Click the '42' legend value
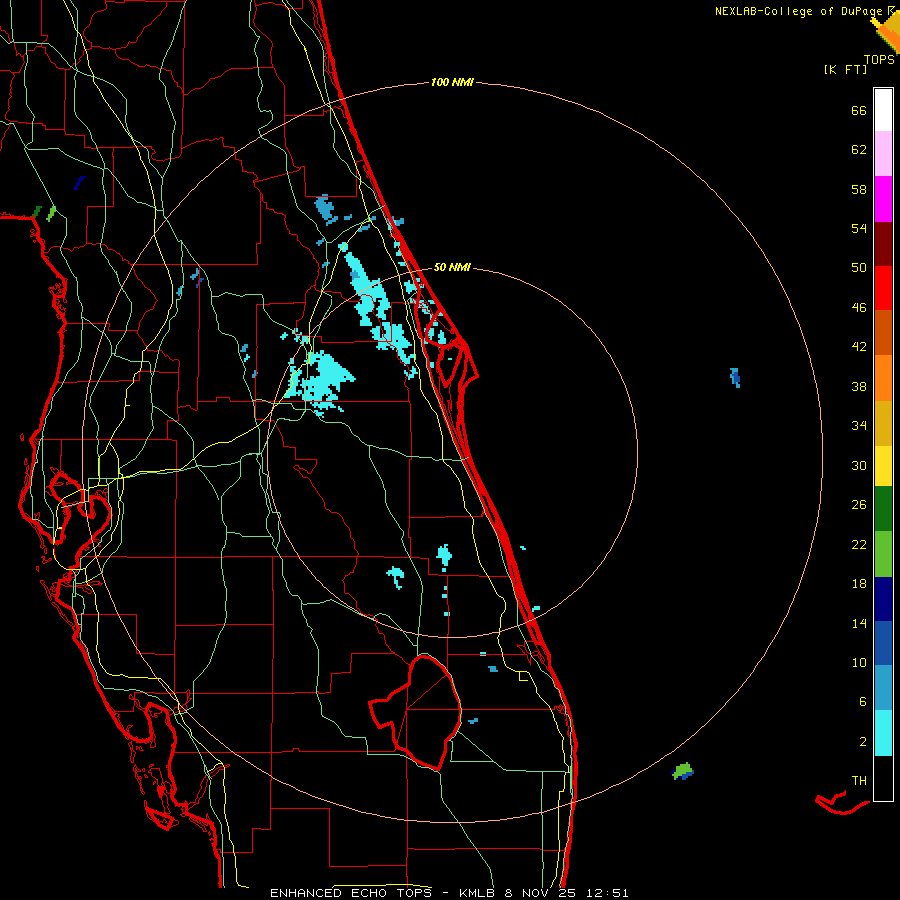Viewport: 900px width, 900px height. click(859, 347)
